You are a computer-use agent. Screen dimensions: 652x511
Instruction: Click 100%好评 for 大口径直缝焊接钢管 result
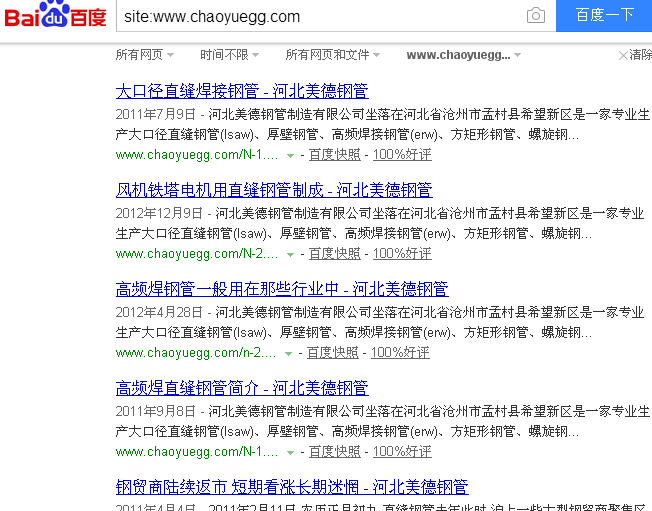click(402, 155)
